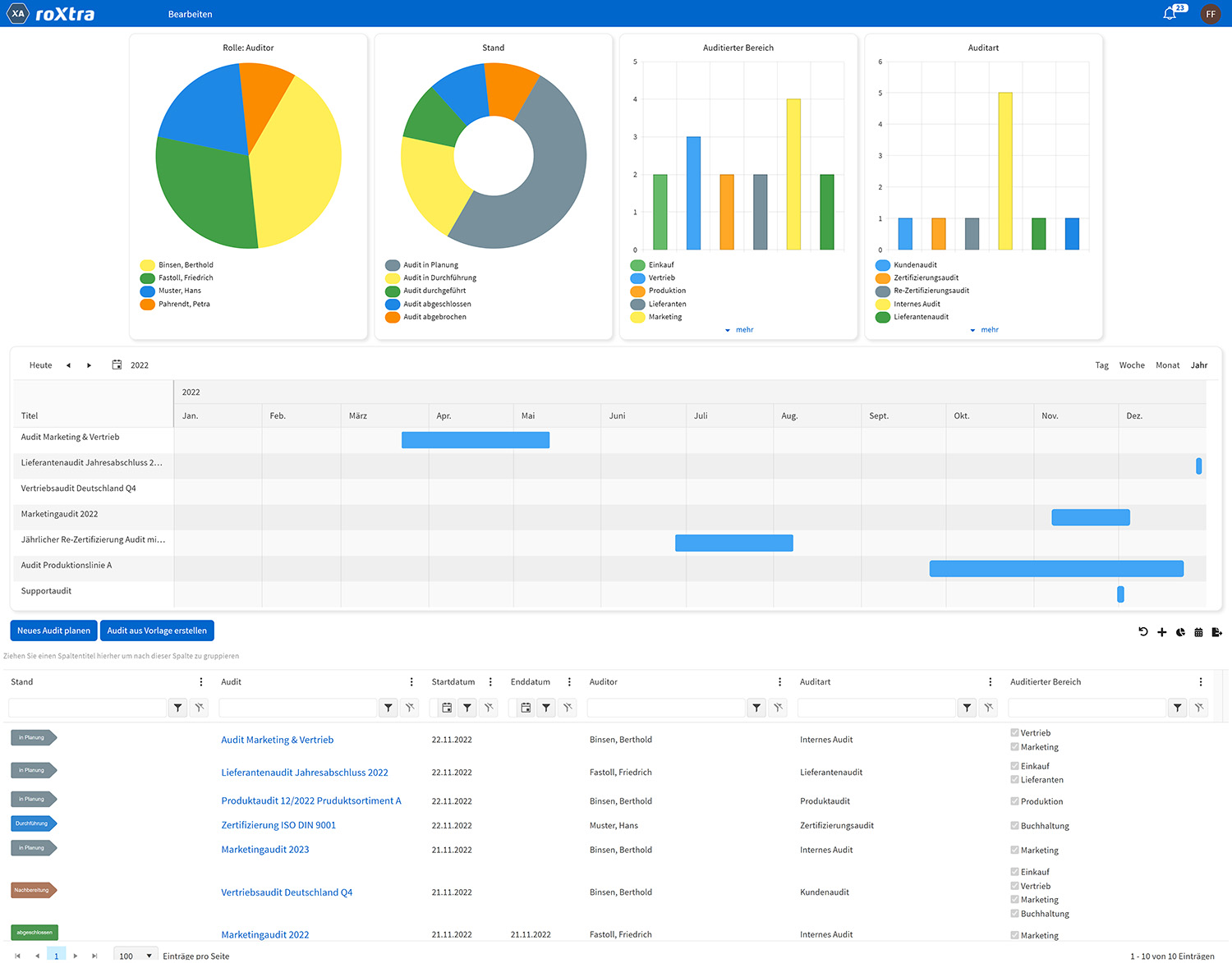Toggle the Produktion checkbox for Produktaudit 12/2022

(1015, 800)
